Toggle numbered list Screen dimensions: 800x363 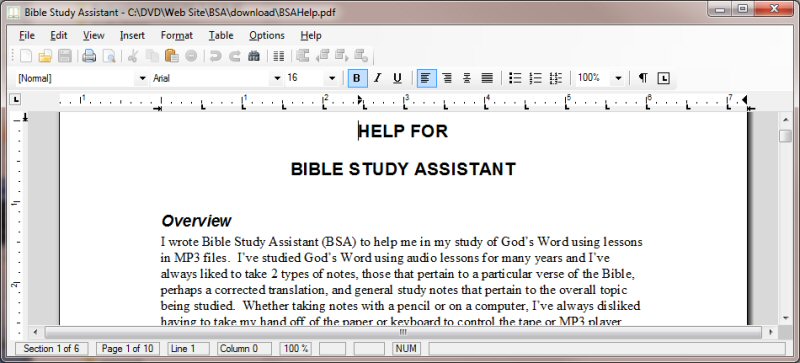pos(535,78)
